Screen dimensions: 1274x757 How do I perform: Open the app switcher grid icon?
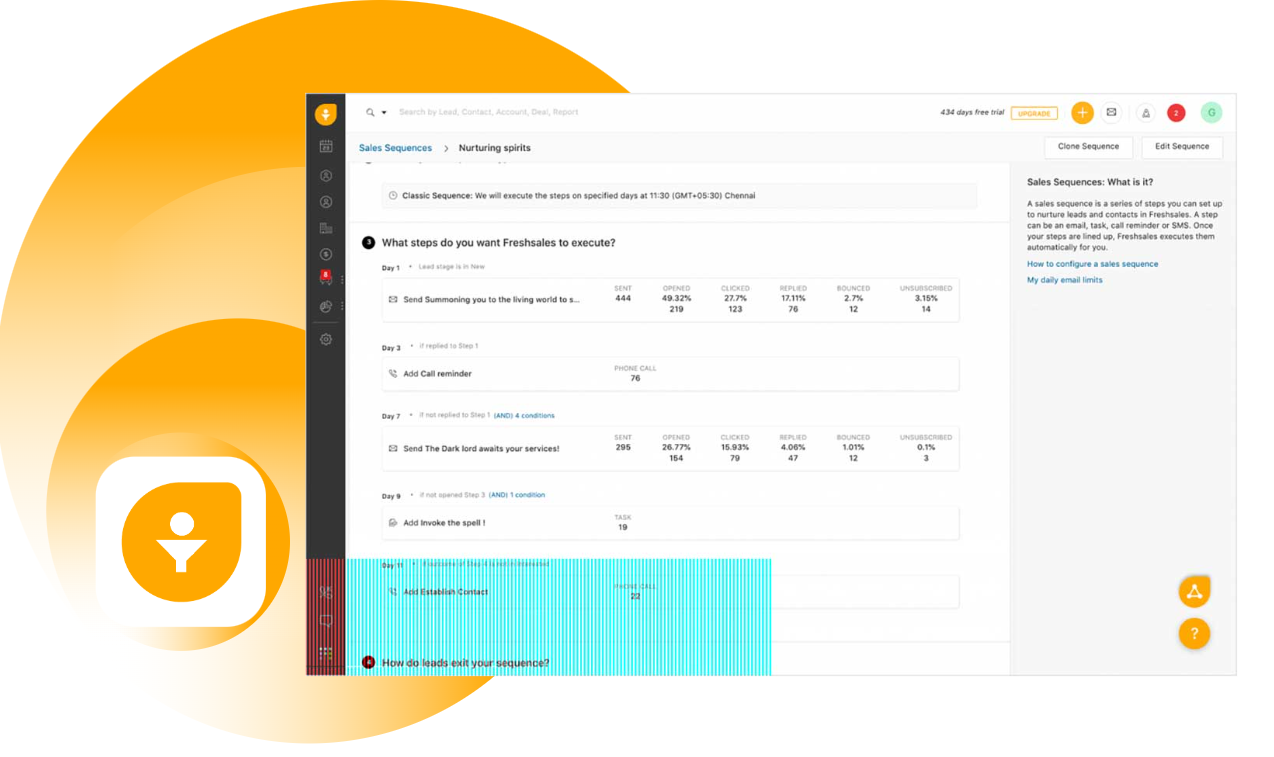click(x=326, y=654)
